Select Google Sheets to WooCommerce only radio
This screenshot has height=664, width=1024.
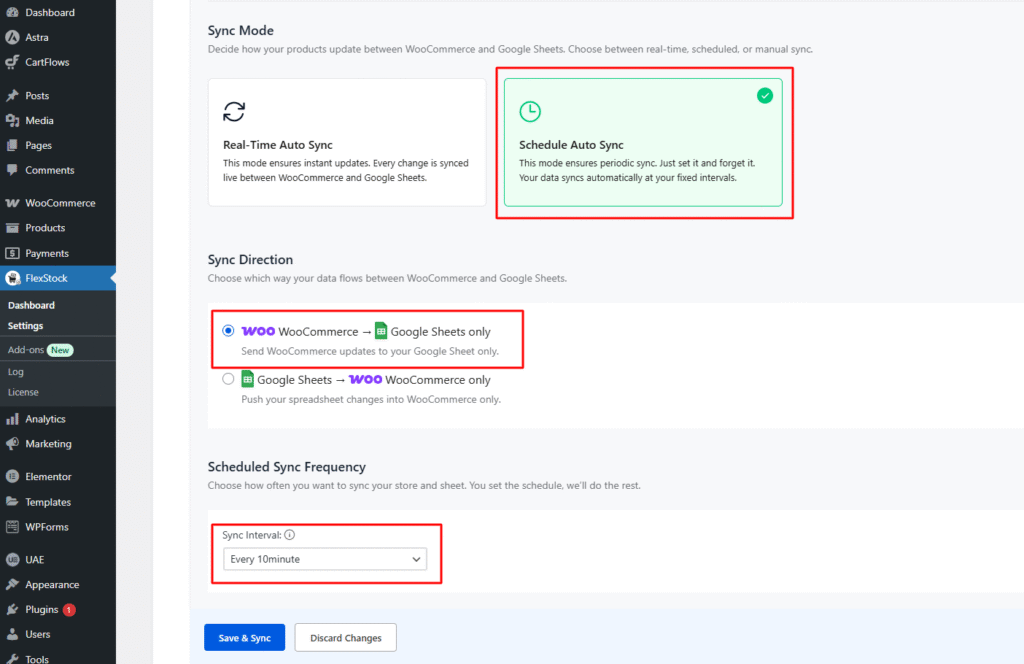tap(228, 379)
